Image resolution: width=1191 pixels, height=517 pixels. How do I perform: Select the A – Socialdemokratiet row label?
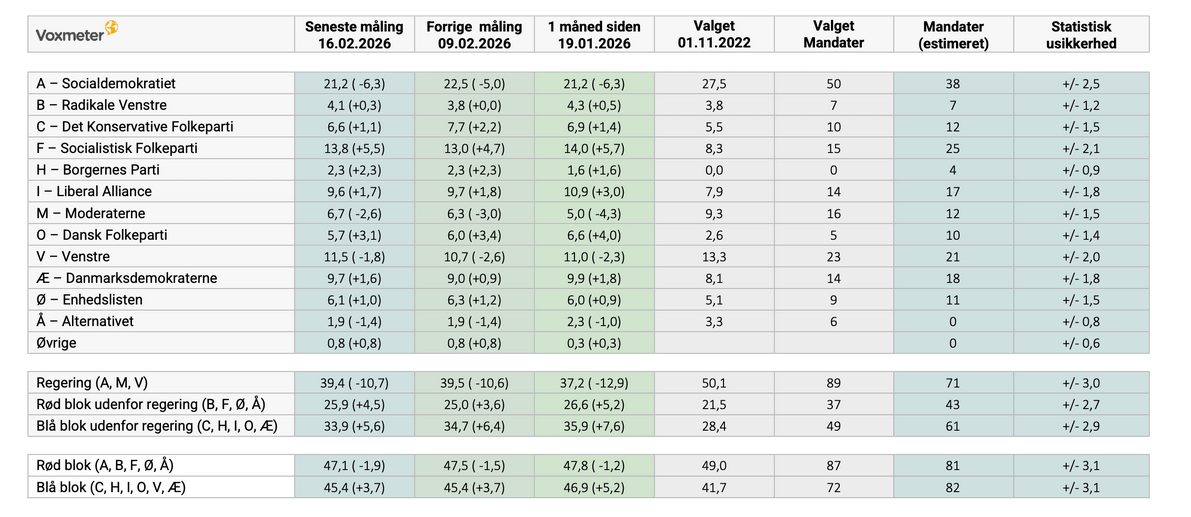pos(106,84)
